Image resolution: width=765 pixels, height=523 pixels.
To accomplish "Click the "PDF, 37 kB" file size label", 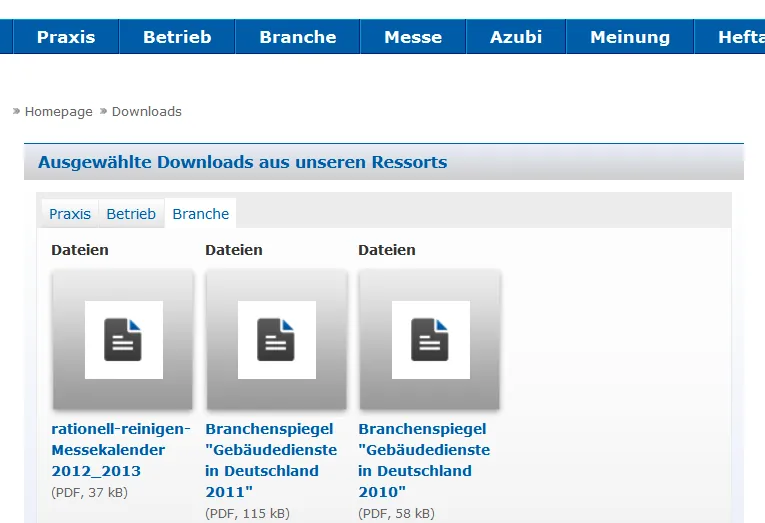I will click(x=90, y=492).
